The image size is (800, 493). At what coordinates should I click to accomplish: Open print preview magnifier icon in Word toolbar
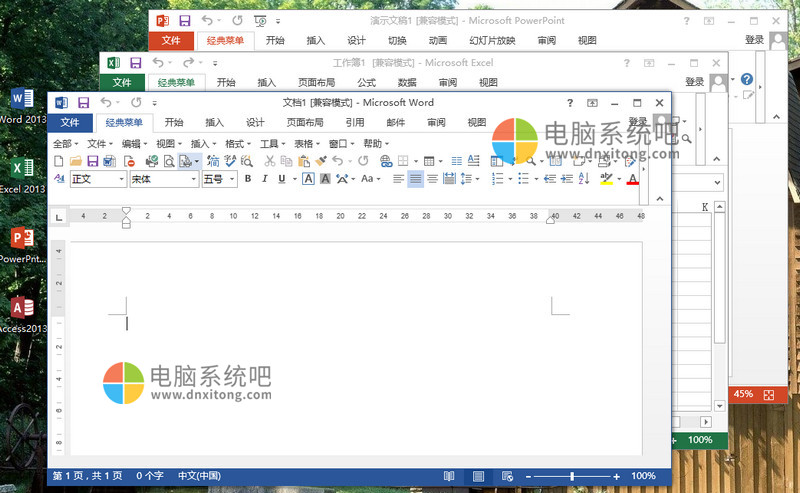(x=169, y=161)
